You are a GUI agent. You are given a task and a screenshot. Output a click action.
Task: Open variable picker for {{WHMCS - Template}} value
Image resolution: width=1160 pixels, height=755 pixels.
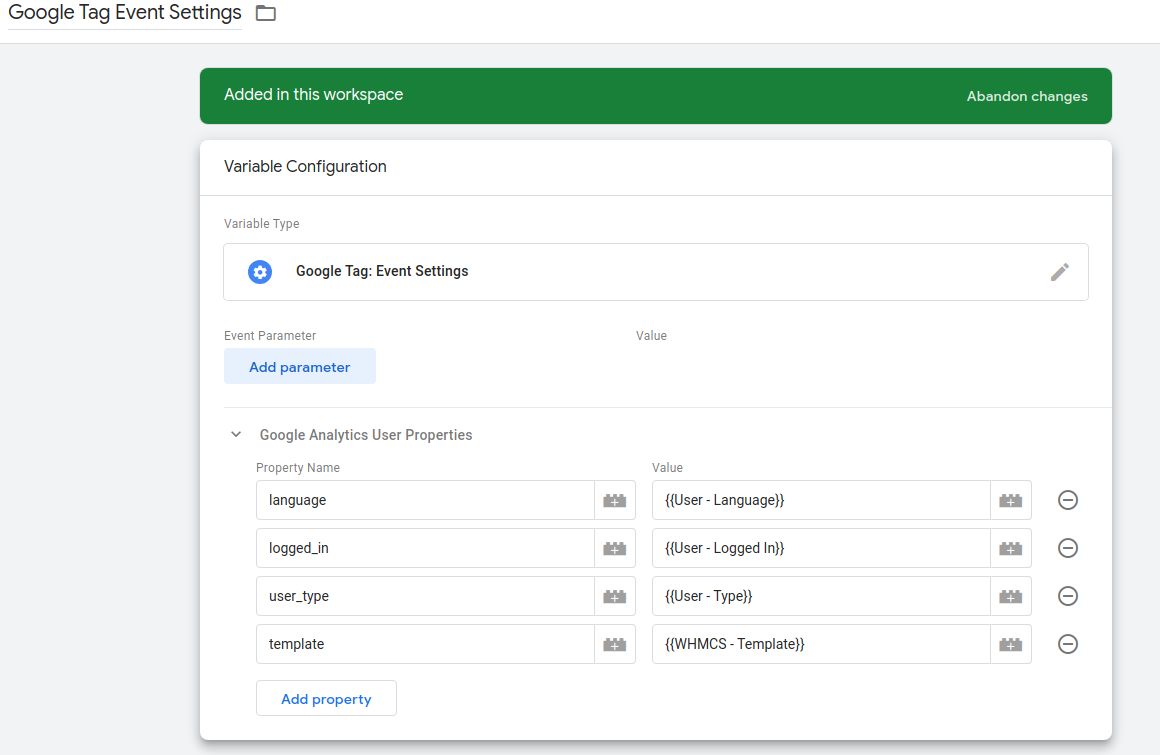1010,644
